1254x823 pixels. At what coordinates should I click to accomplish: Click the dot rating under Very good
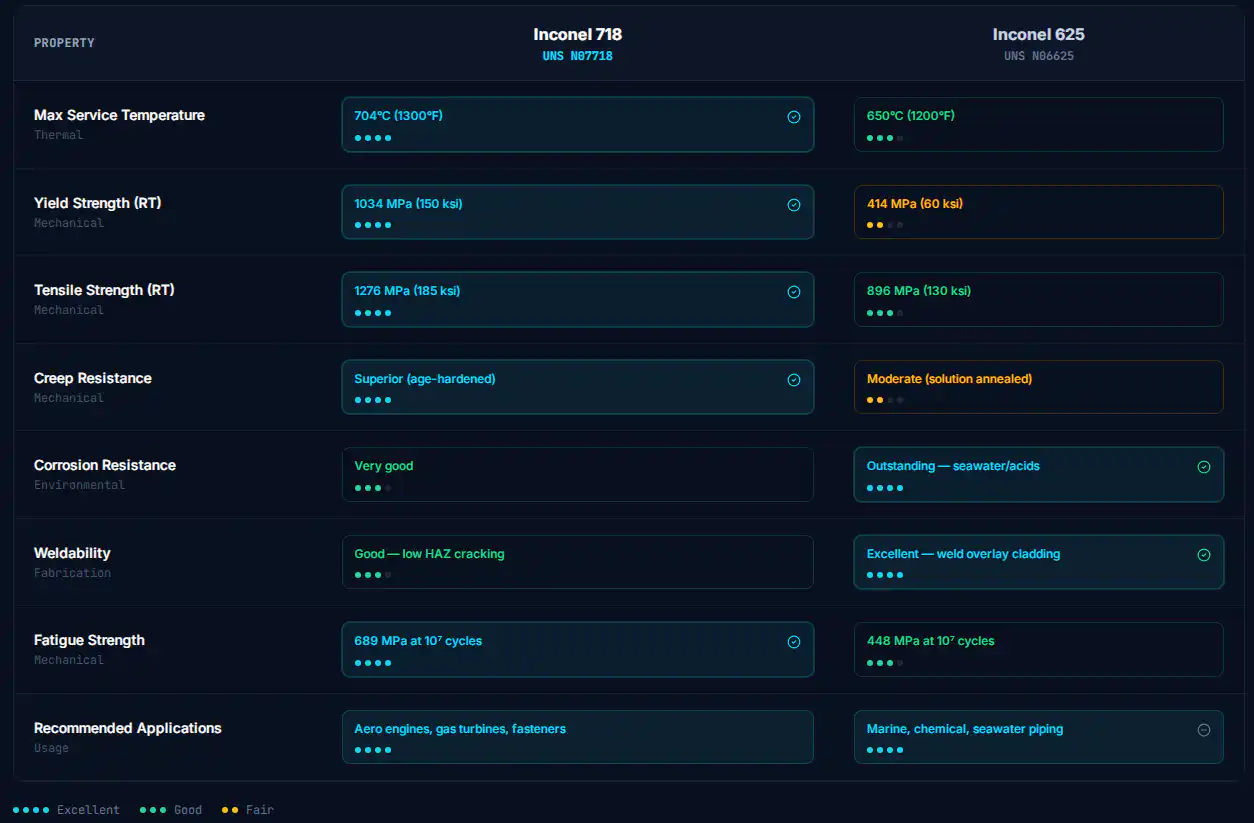(373, 488)
